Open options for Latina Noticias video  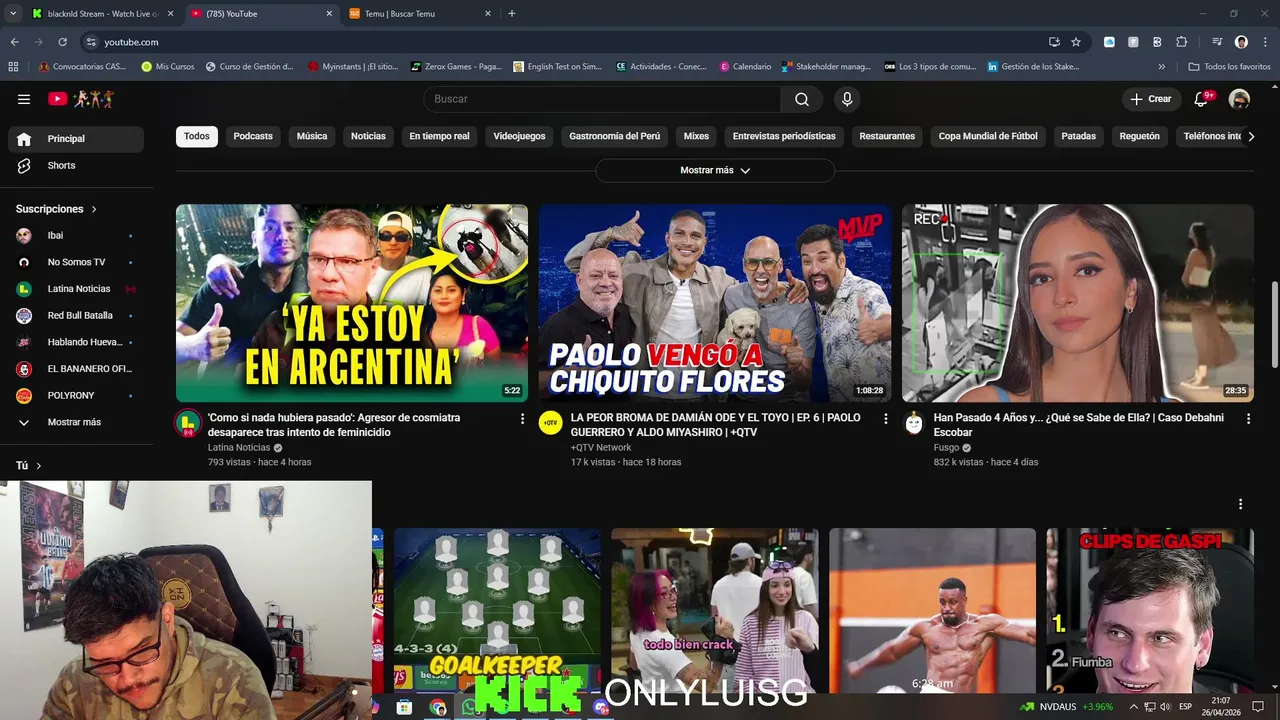522,419
